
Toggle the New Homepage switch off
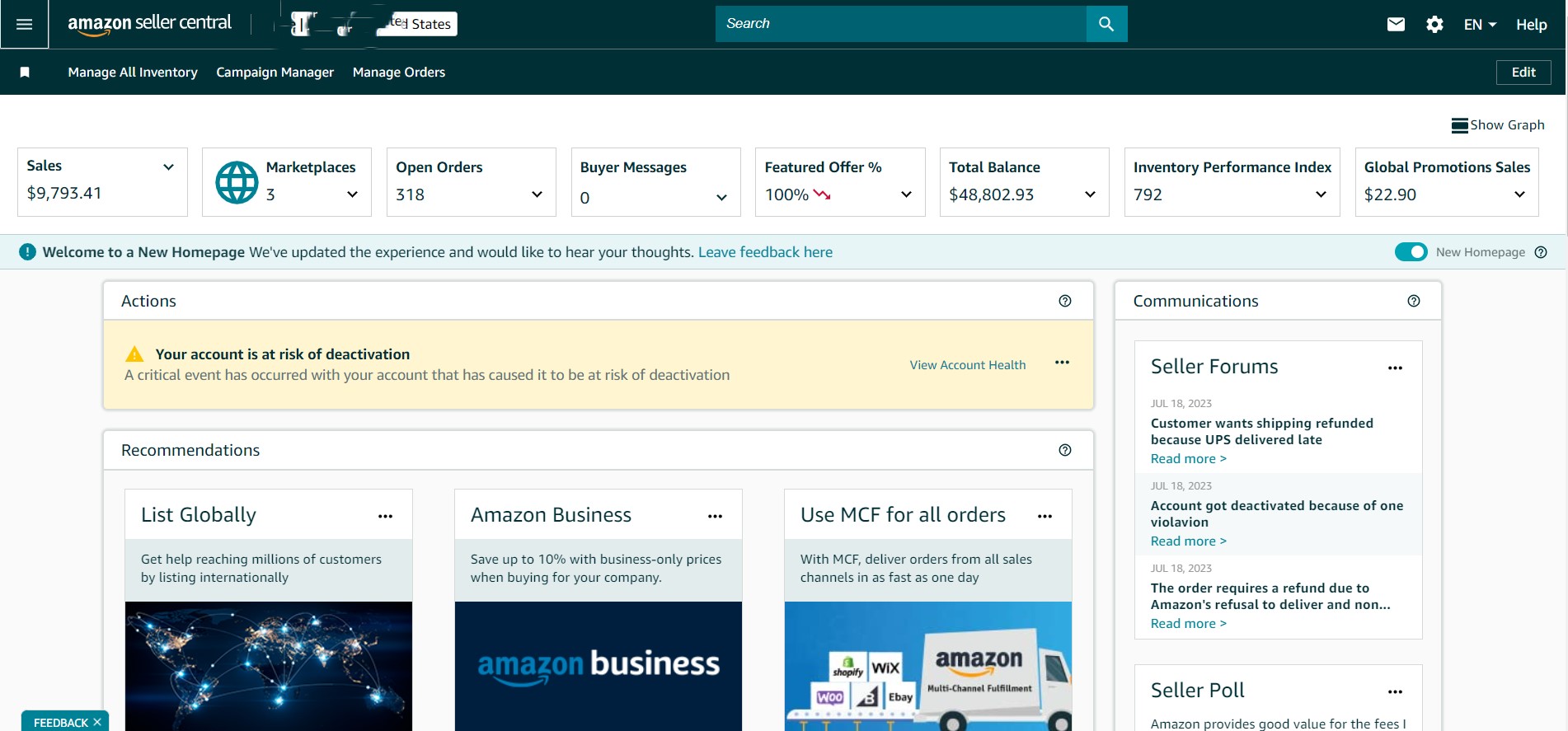point(1411,252)
